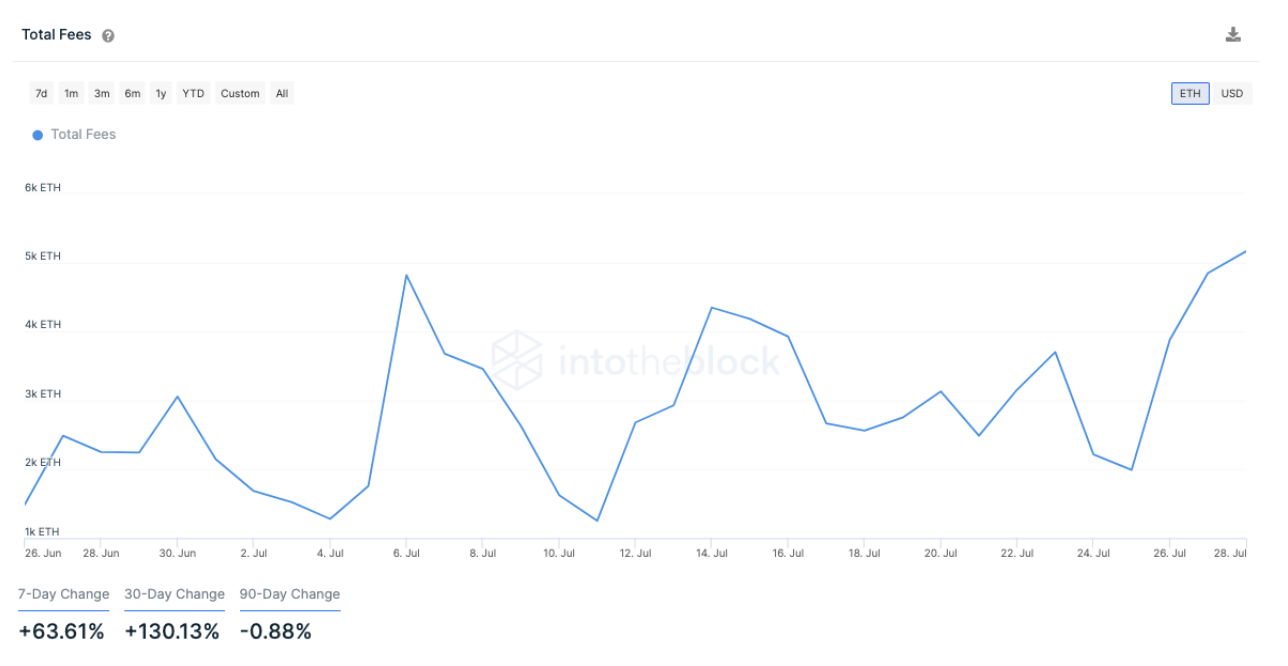Set range to 1y

click(161, 94)
